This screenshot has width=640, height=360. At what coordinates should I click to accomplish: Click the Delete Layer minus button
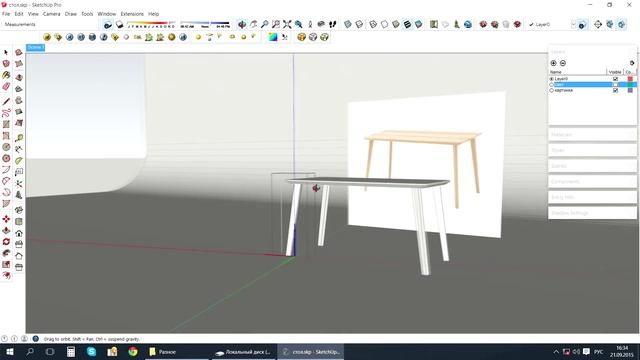pyautogui.click(x=563, y=63)
